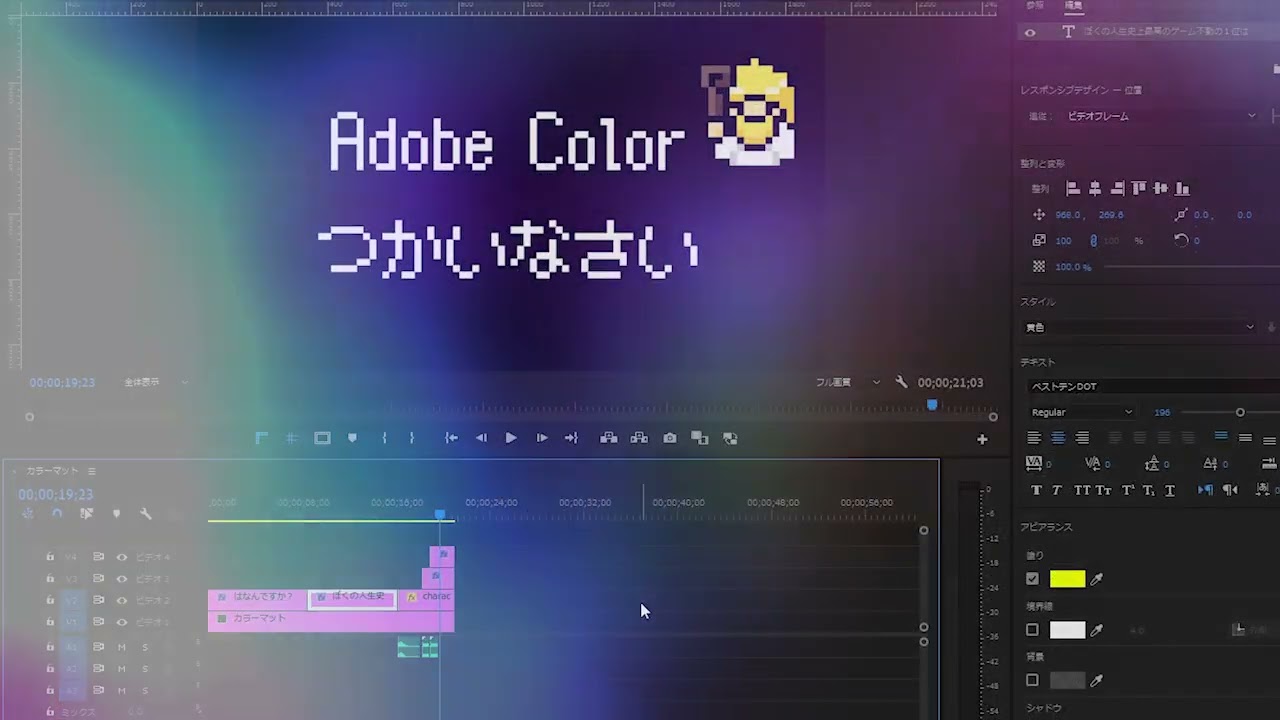Viewport: 1280px width, 720px height.
Task: Adjust the font size slider handle
Action: point(1240,412)
